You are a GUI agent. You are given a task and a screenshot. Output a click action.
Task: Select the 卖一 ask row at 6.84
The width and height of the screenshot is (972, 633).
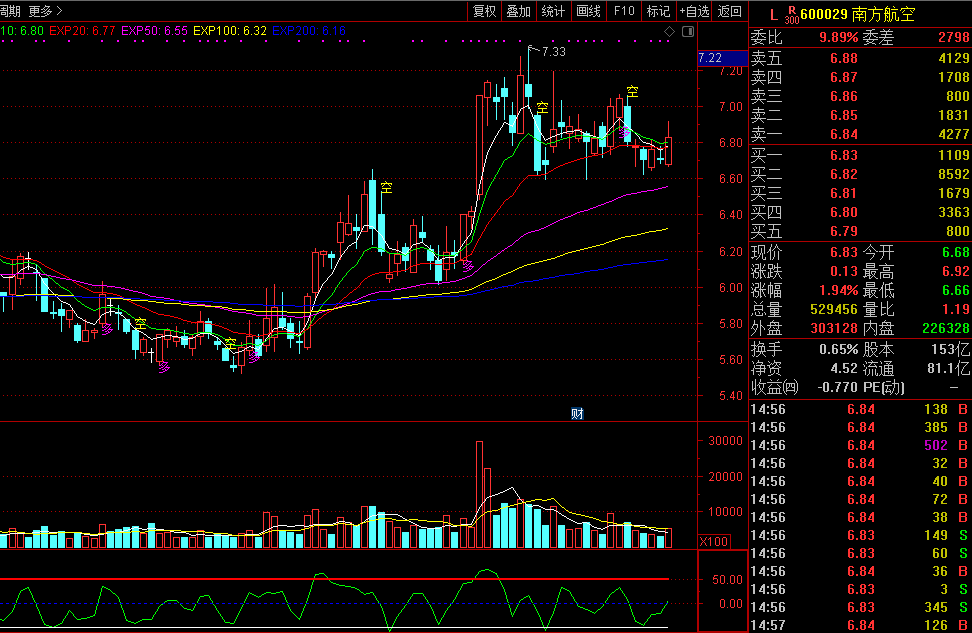click(x=860, y=135)
